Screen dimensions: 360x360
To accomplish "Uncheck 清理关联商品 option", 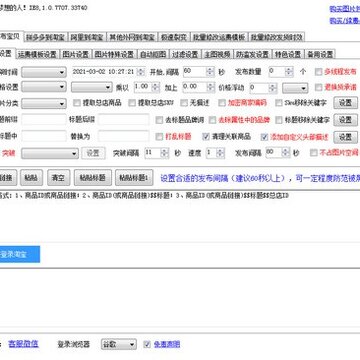I will click(206, 136).
